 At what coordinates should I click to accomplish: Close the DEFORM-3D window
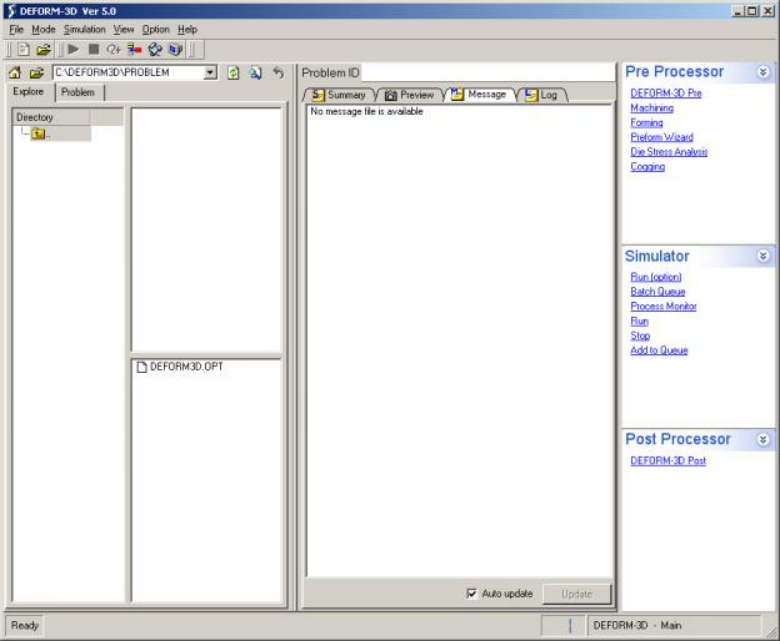pos(768,11)
